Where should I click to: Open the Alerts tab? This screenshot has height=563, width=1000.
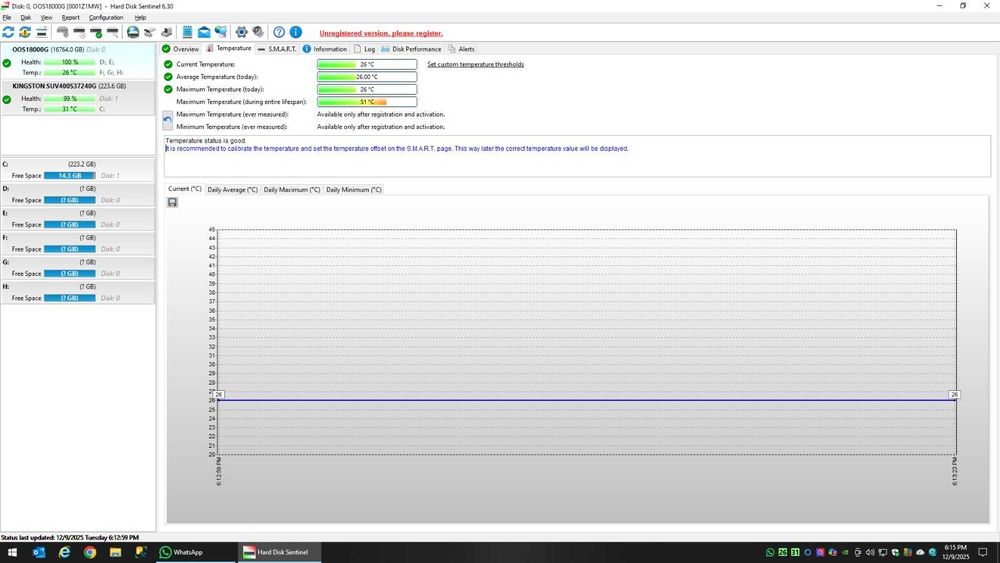[461, 49]
